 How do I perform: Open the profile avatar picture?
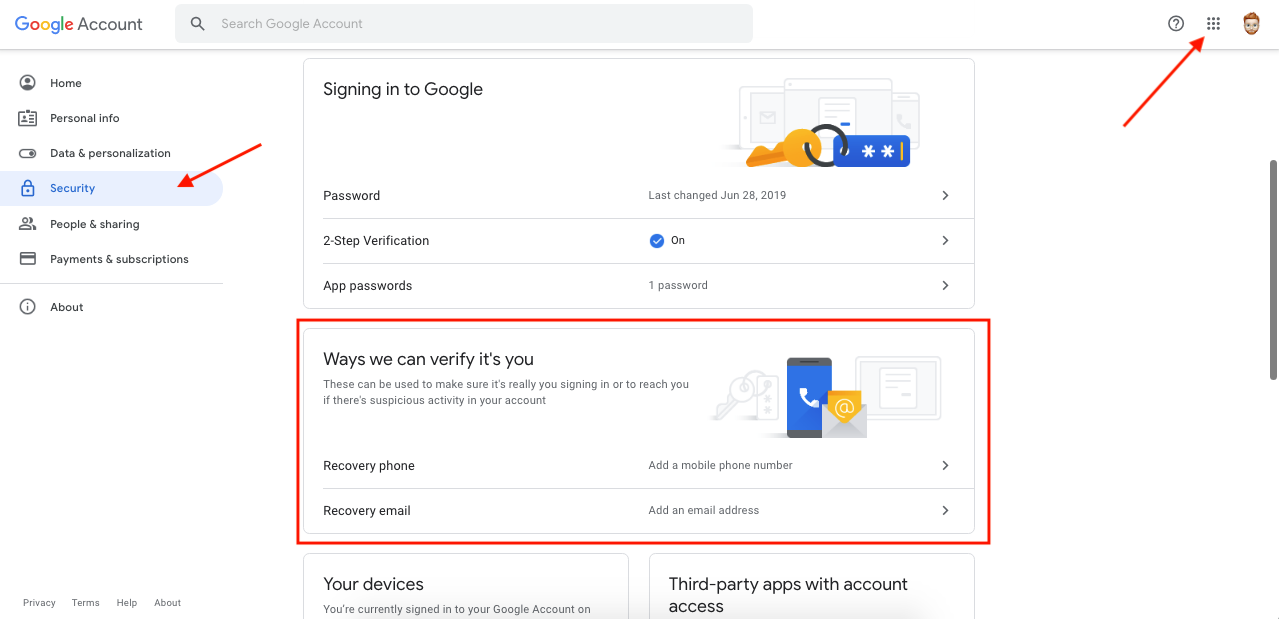click(1251, 24)
